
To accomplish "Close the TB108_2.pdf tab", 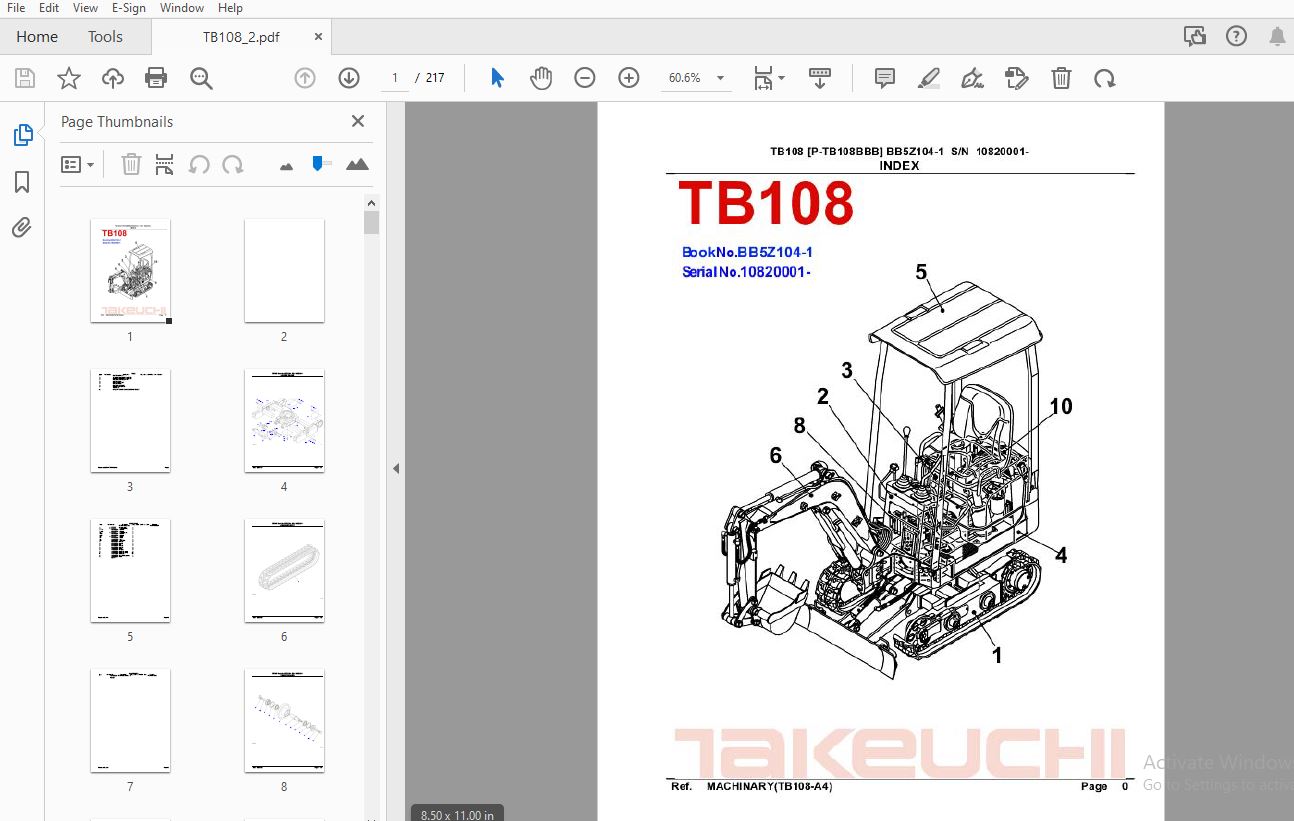I will coord(319,37).
